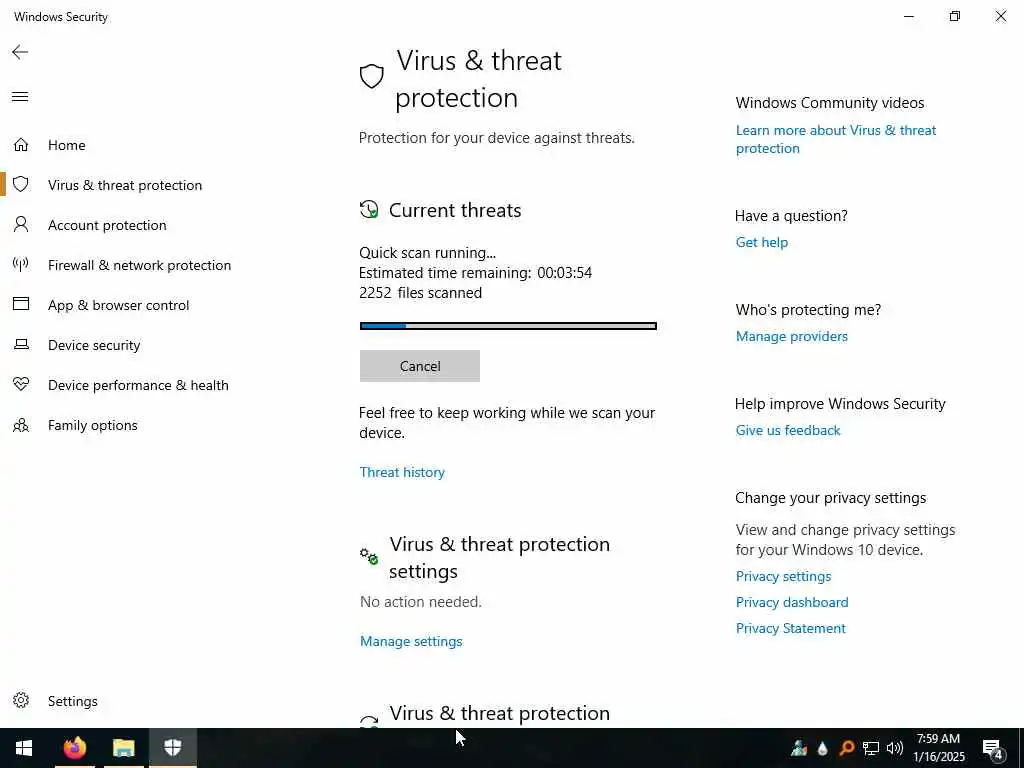Restore down the Windows Security window
Screen dimensions: 1024x768
pyautogui.click(x=955, y=16)
